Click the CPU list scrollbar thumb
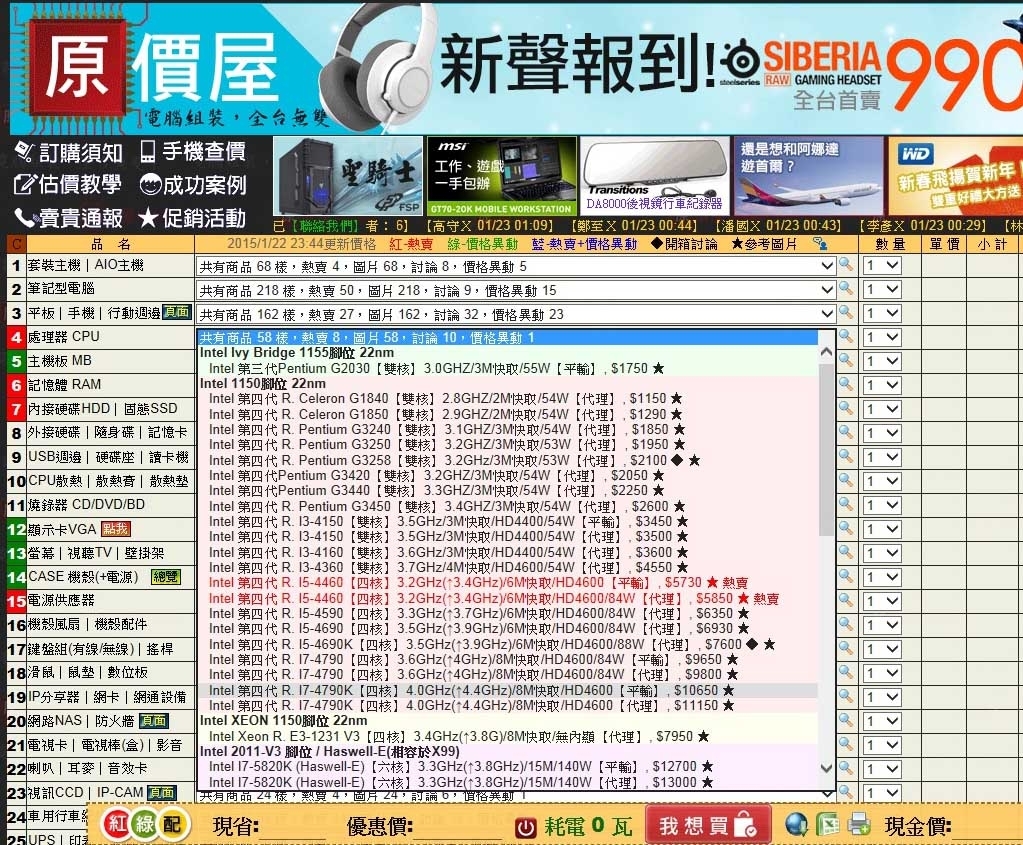 pos(826,450)
